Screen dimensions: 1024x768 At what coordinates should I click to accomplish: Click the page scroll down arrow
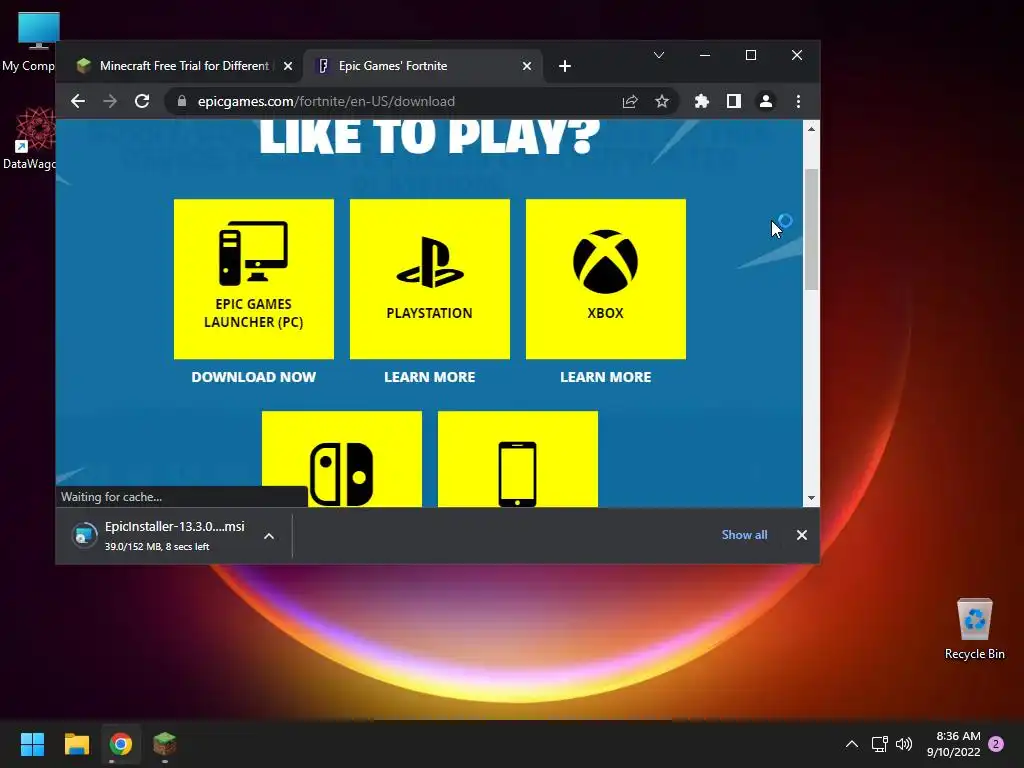click(x=811, y=498)
